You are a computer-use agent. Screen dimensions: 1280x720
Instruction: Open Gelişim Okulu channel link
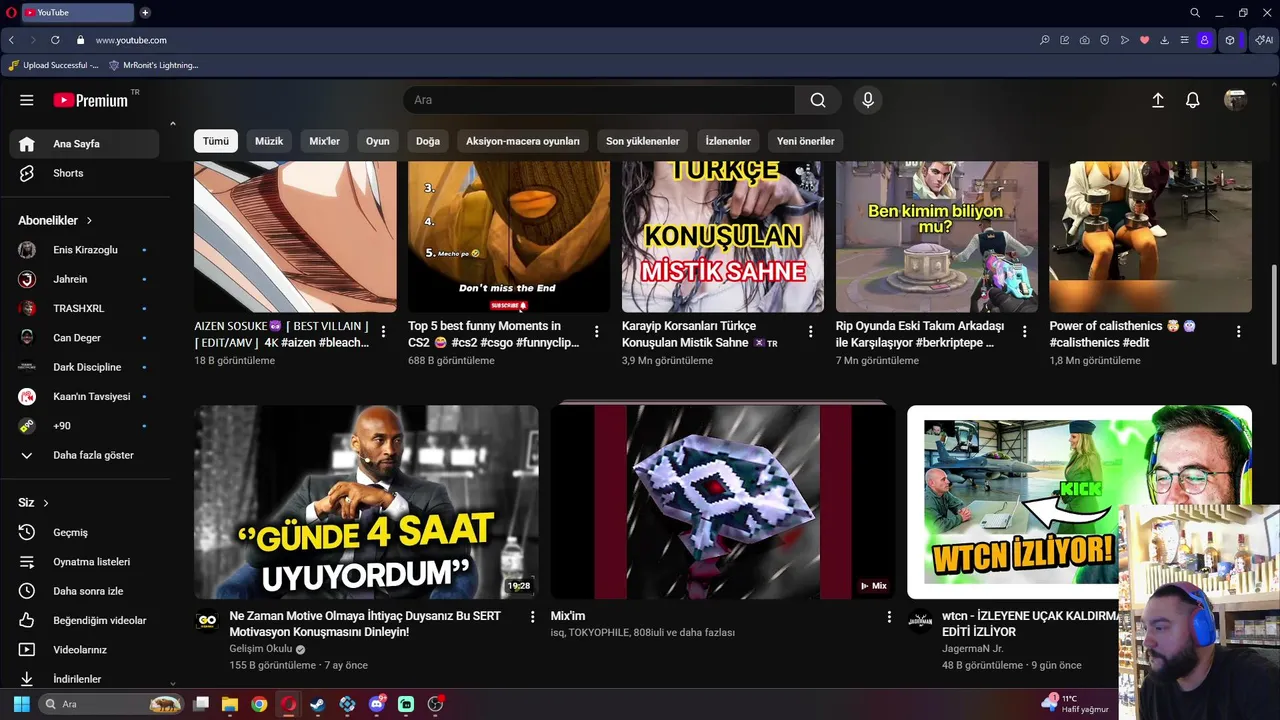261,649
